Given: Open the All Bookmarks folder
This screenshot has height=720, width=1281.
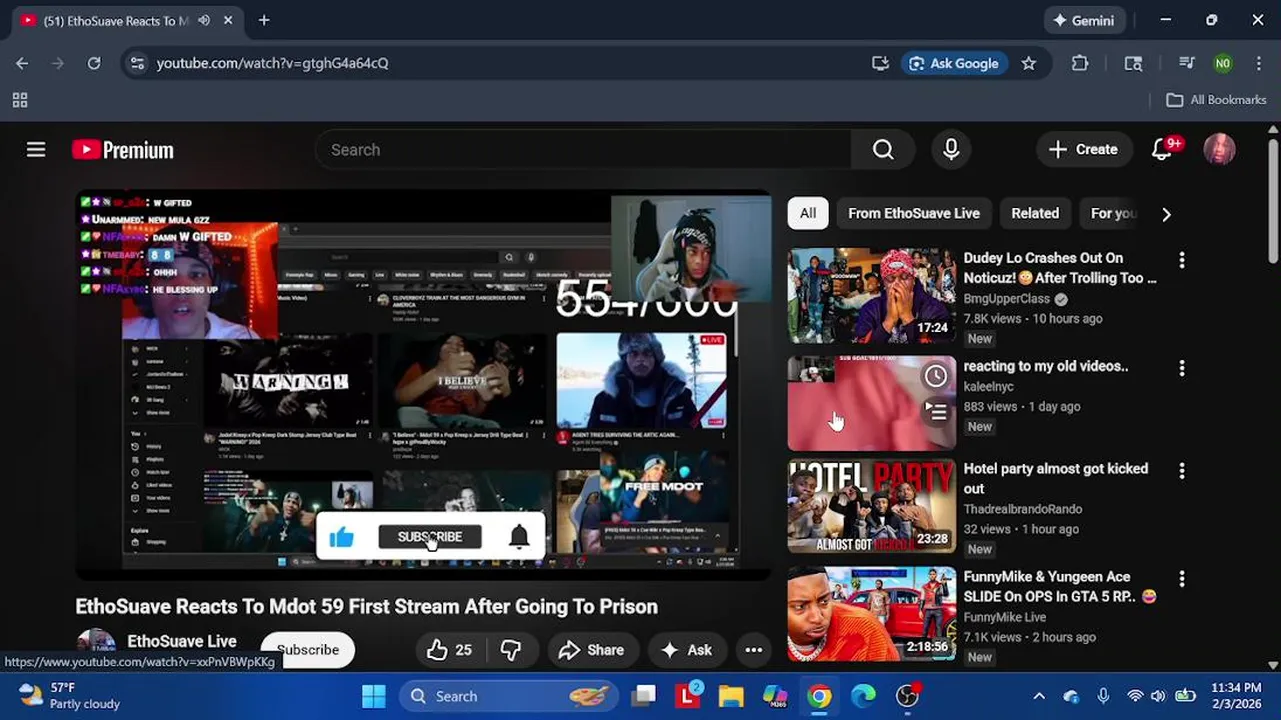Looking at the screenshot, I should [x=1217, y=100].
